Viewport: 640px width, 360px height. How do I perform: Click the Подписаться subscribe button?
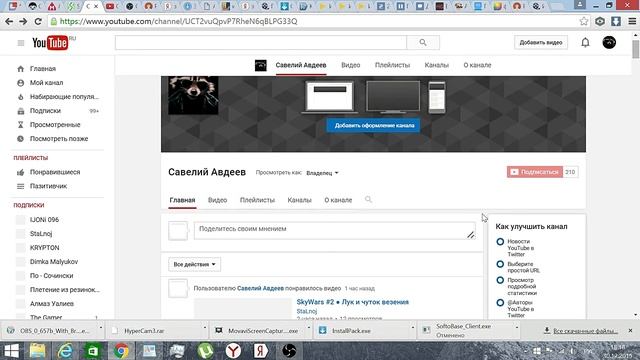pyautogui.click(x=535, y=172)
